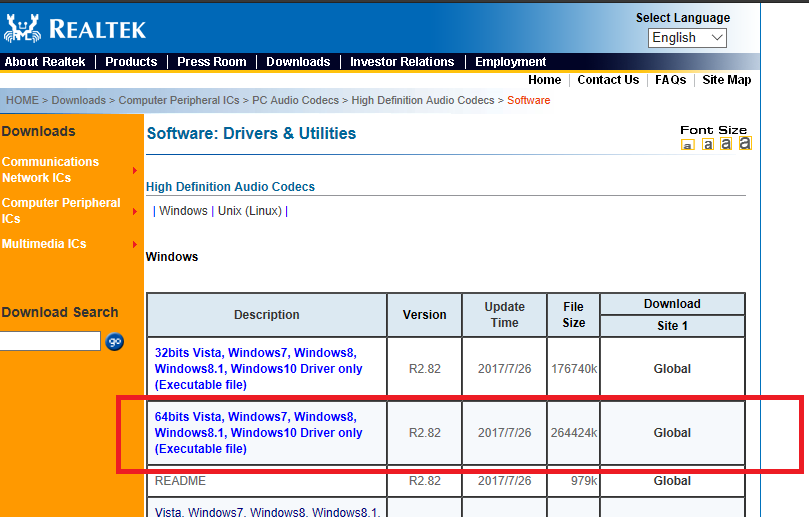Open the Press Room menu
Screen dimensions: 809x517
coord(212,62)
